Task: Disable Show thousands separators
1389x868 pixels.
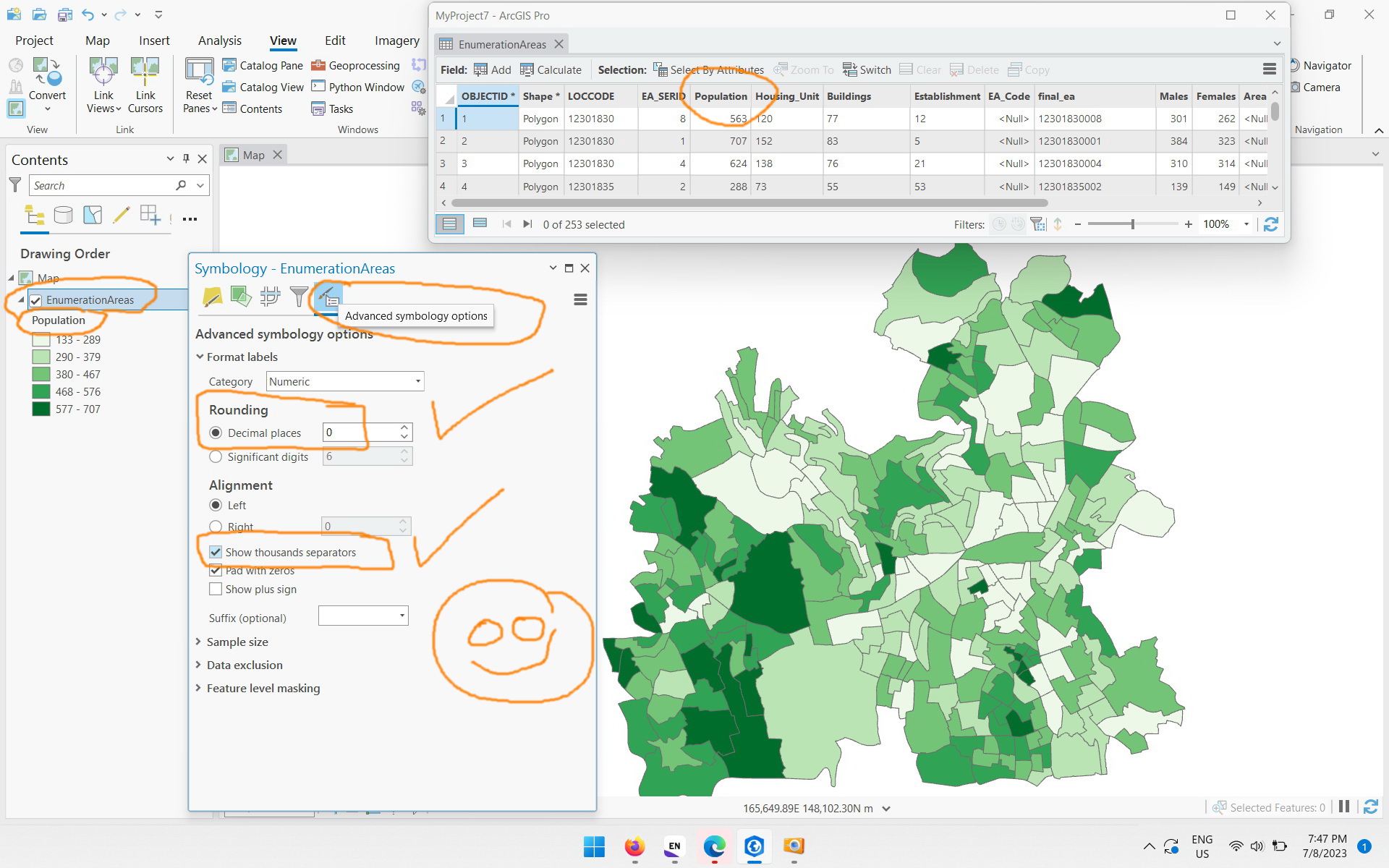Action: click(x=216, y=552)
